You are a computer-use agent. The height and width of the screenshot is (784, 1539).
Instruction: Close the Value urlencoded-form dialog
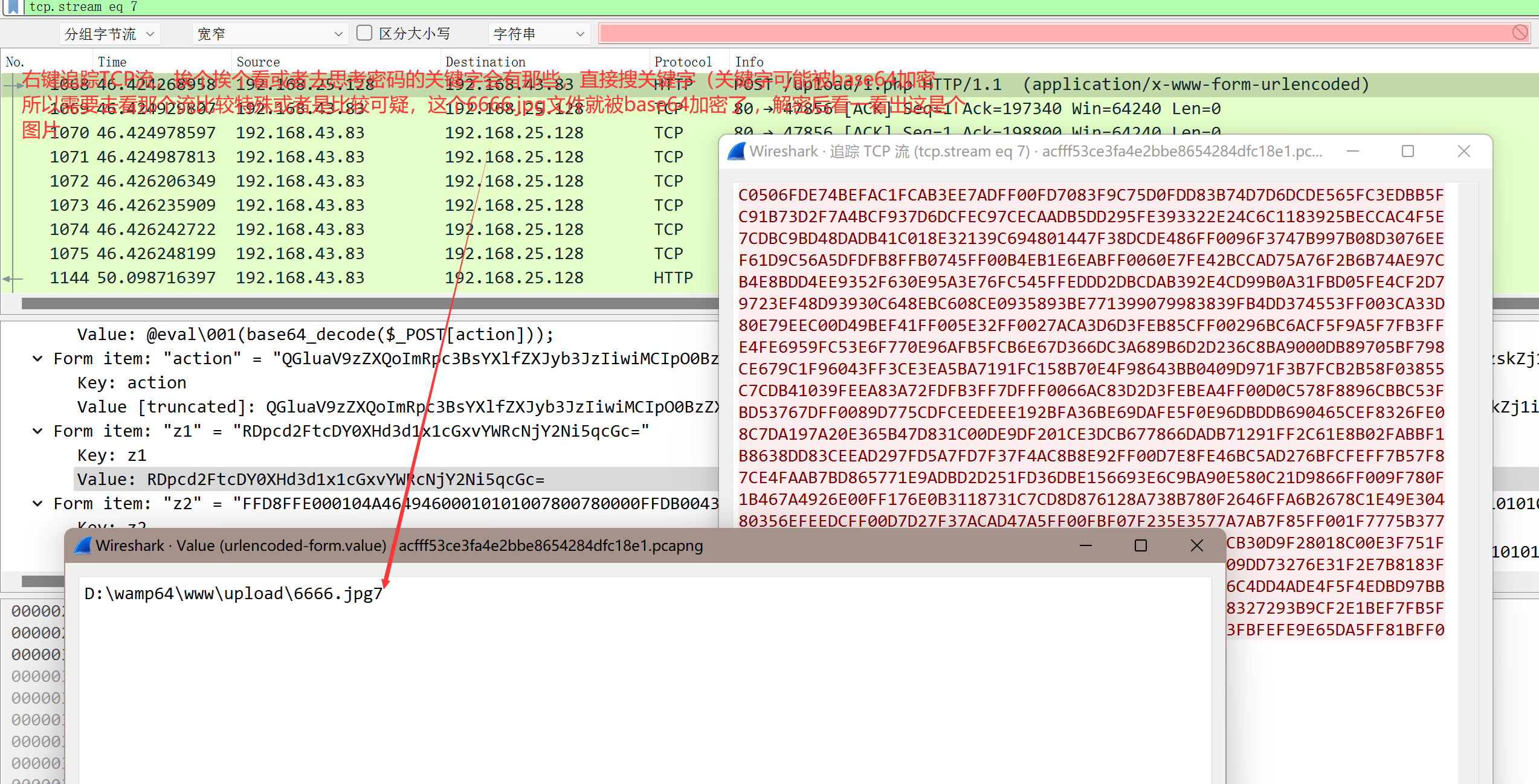pyautogui.click(x=1196, y=545)
